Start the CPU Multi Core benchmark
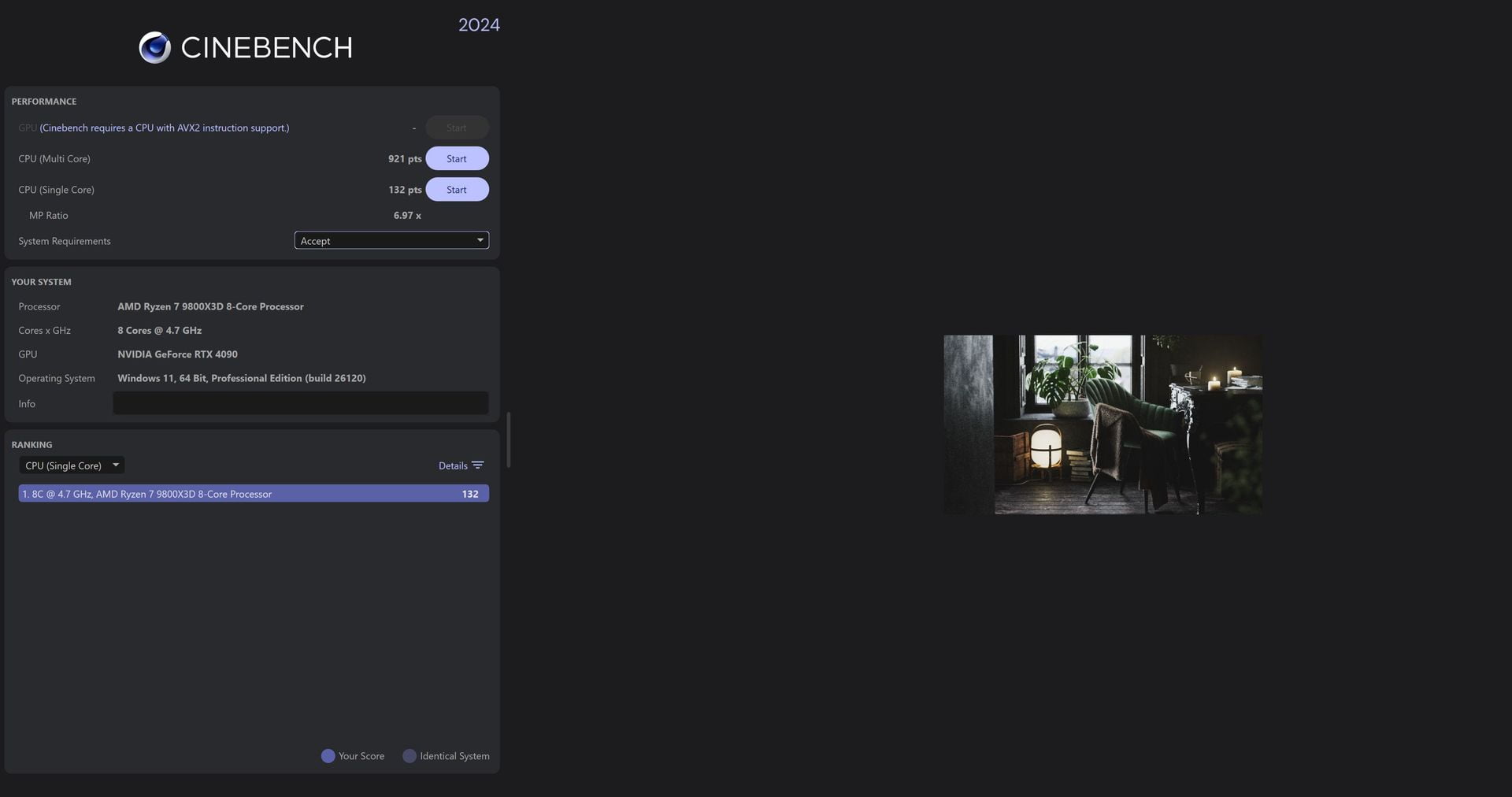 457,158
